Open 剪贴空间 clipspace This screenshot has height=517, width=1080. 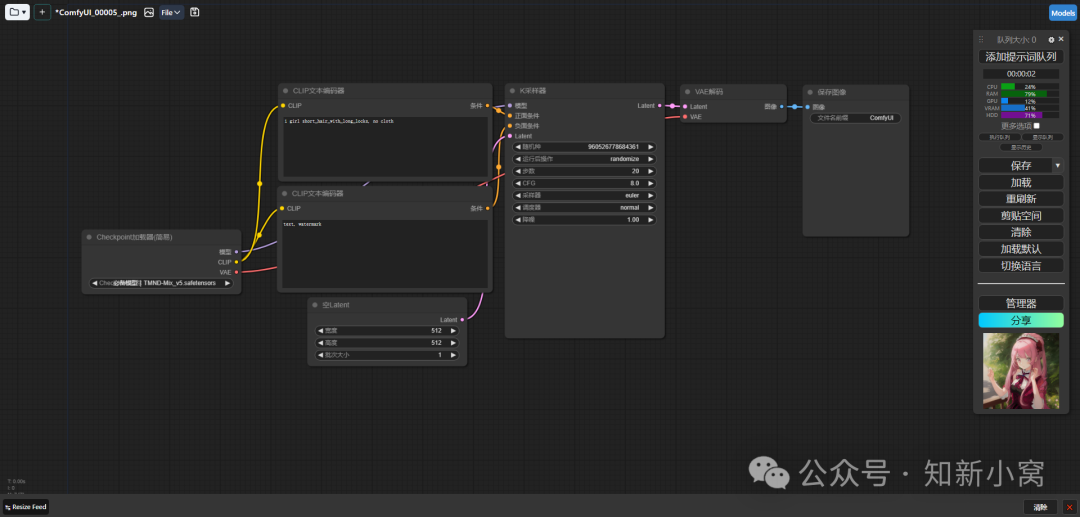(1021, 215)
